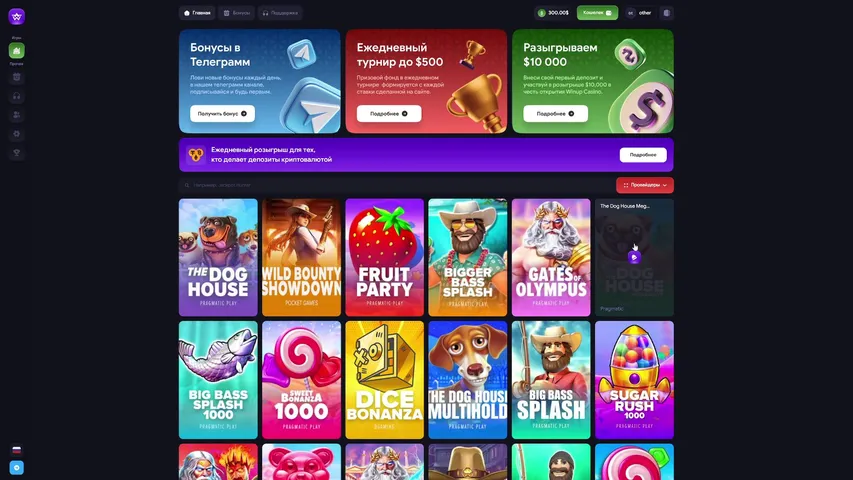Open the blue chat bubble icon

16,467
